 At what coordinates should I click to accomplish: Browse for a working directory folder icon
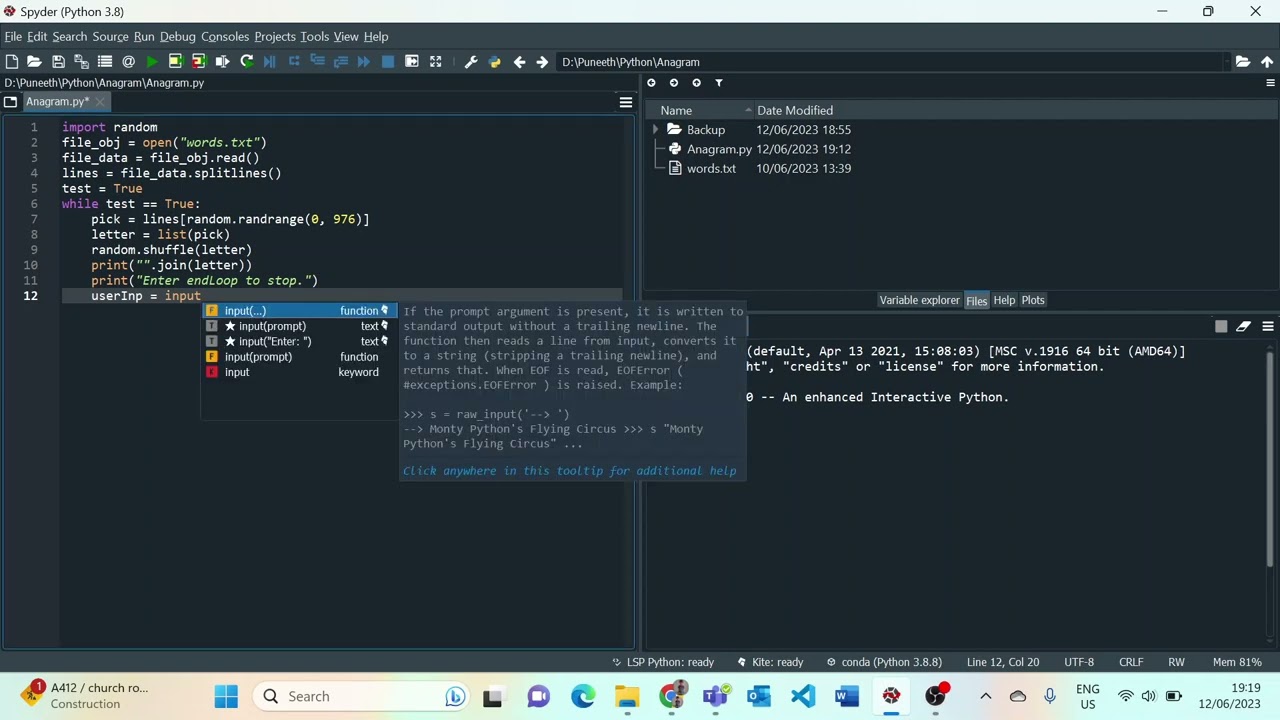1243,62
